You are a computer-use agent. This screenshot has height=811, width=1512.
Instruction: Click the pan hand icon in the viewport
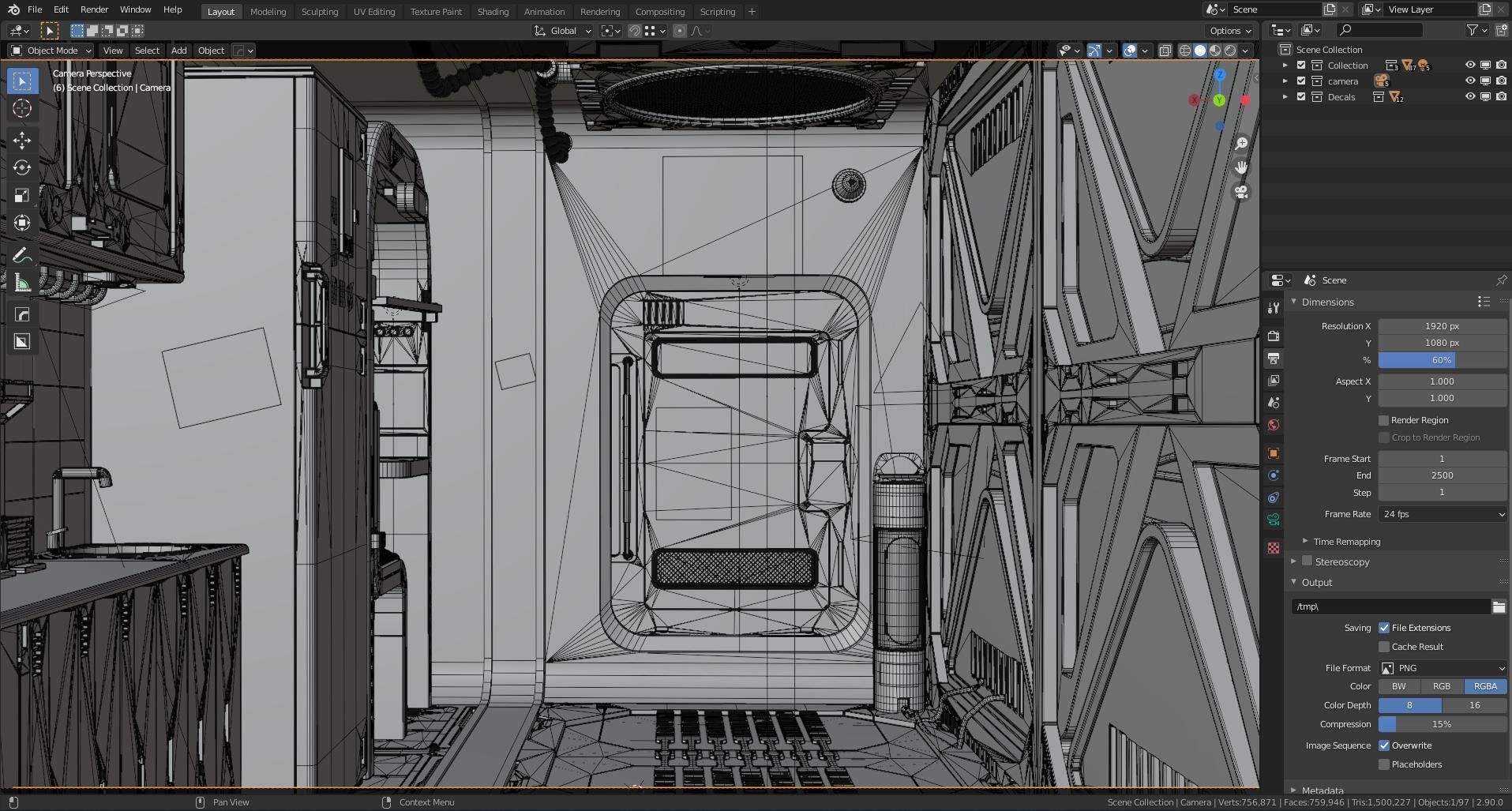click(1241, 167)
